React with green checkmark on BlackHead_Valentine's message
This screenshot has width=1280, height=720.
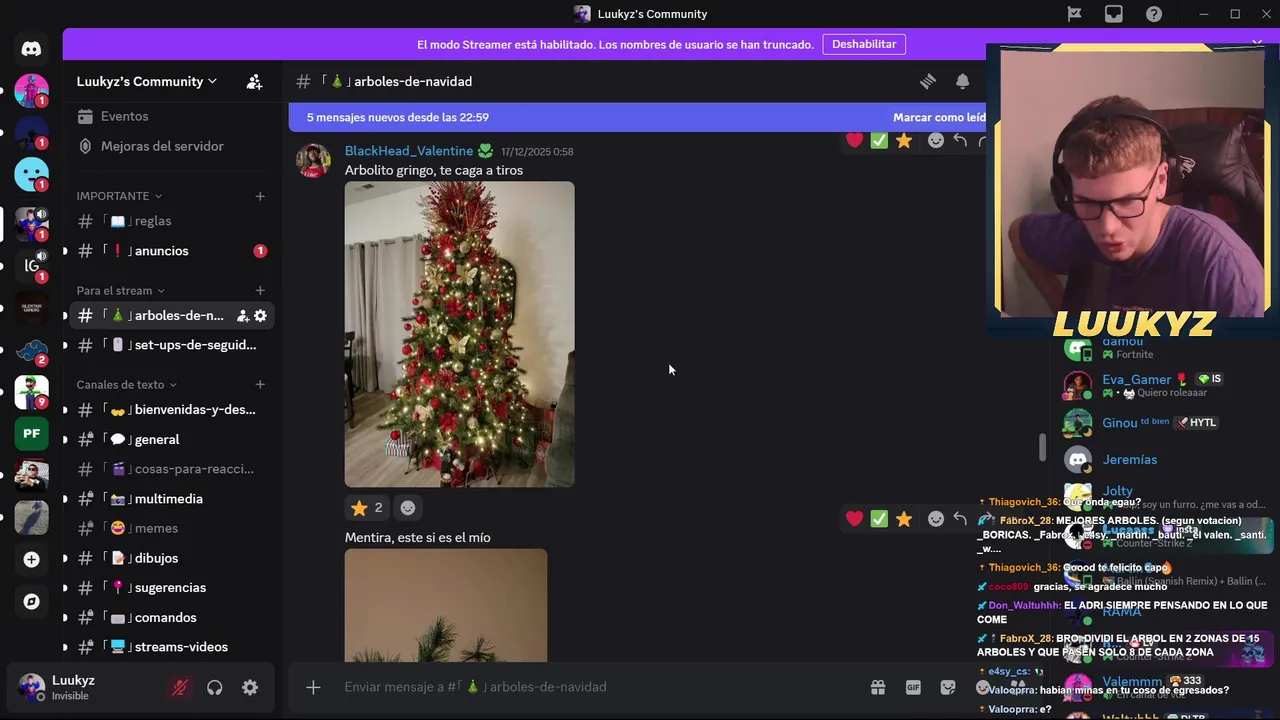tap(879, 141)
